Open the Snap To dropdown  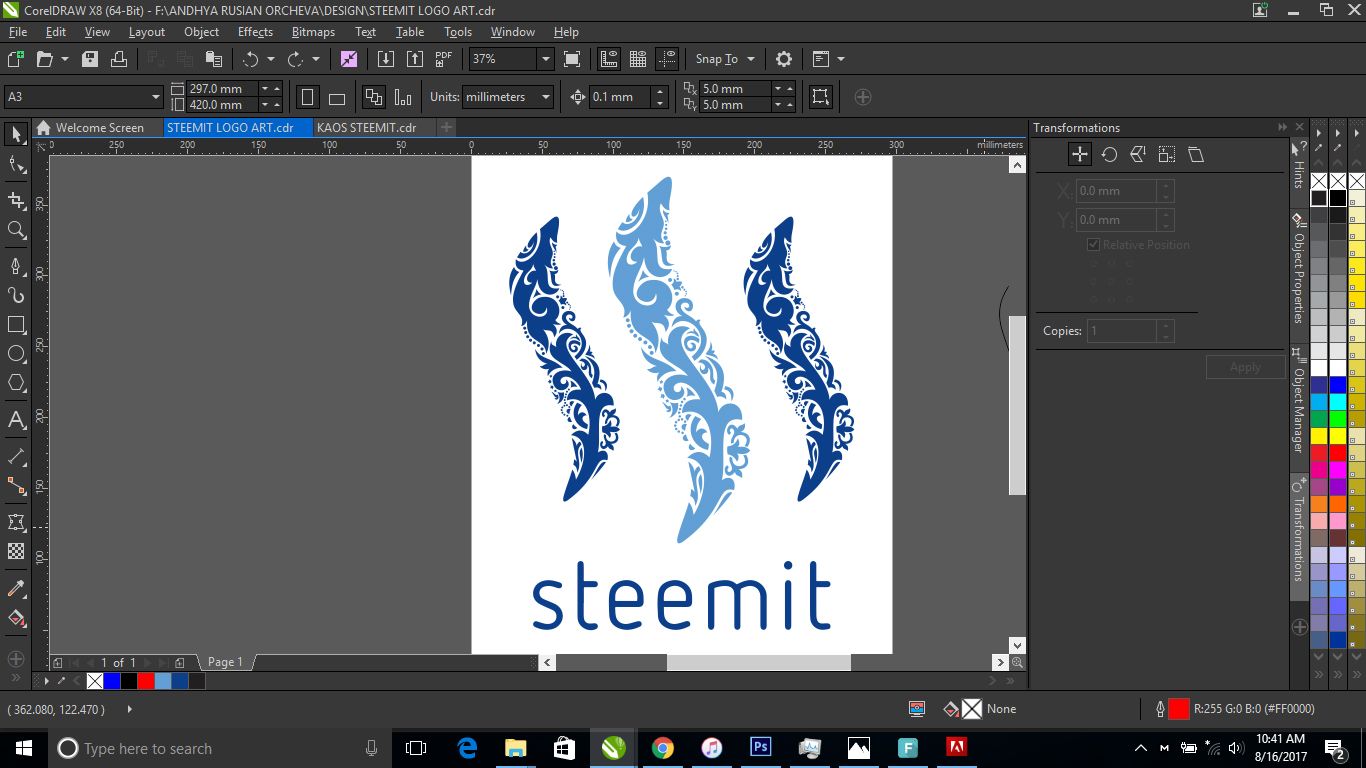[723, 58]
